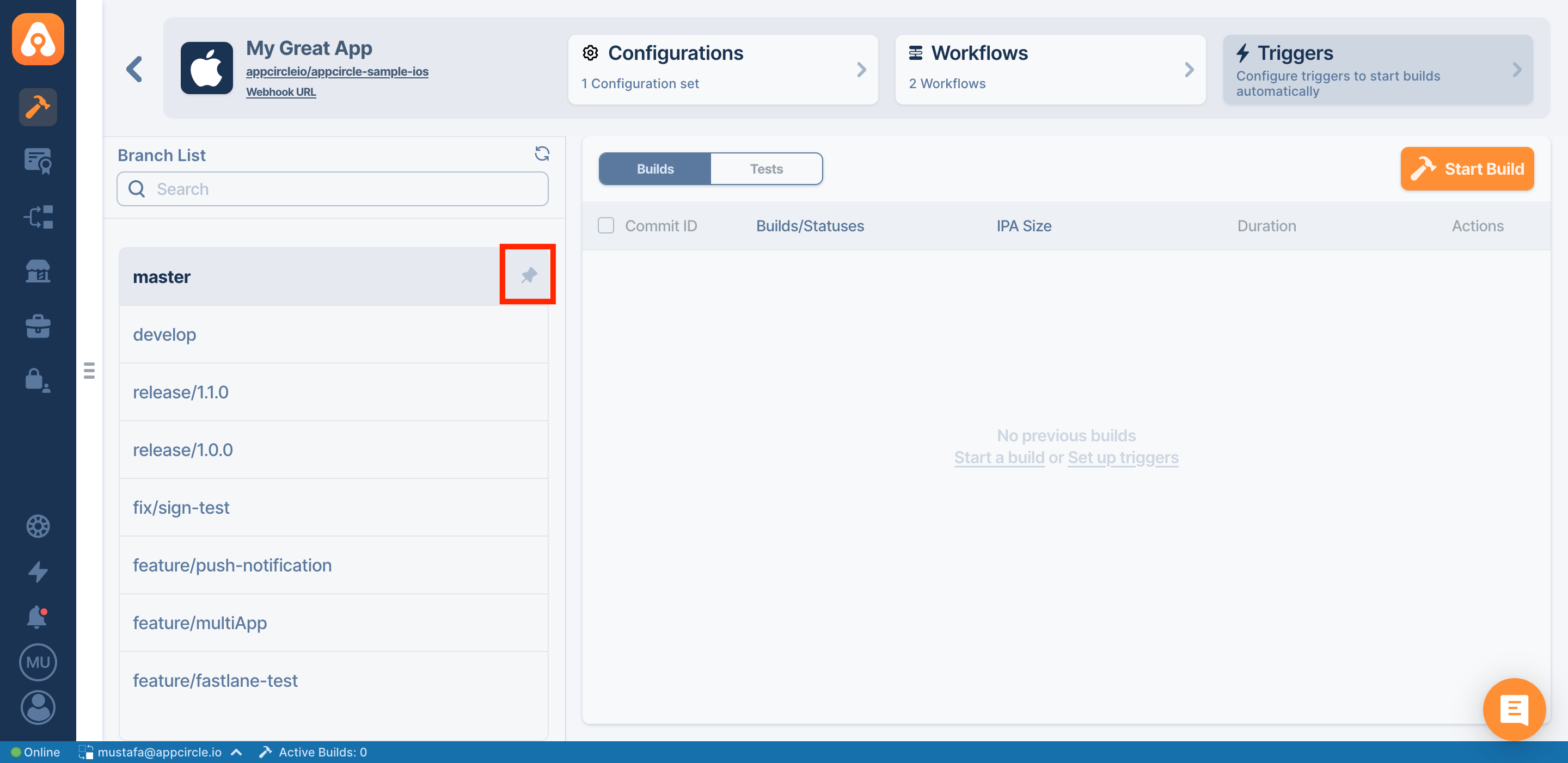
Task: Click the IPA Size column header
Action: 1024,226
